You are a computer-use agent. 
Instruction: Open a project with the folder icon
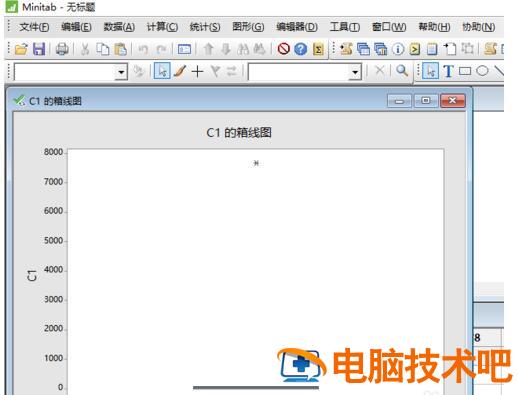[21, 49]
